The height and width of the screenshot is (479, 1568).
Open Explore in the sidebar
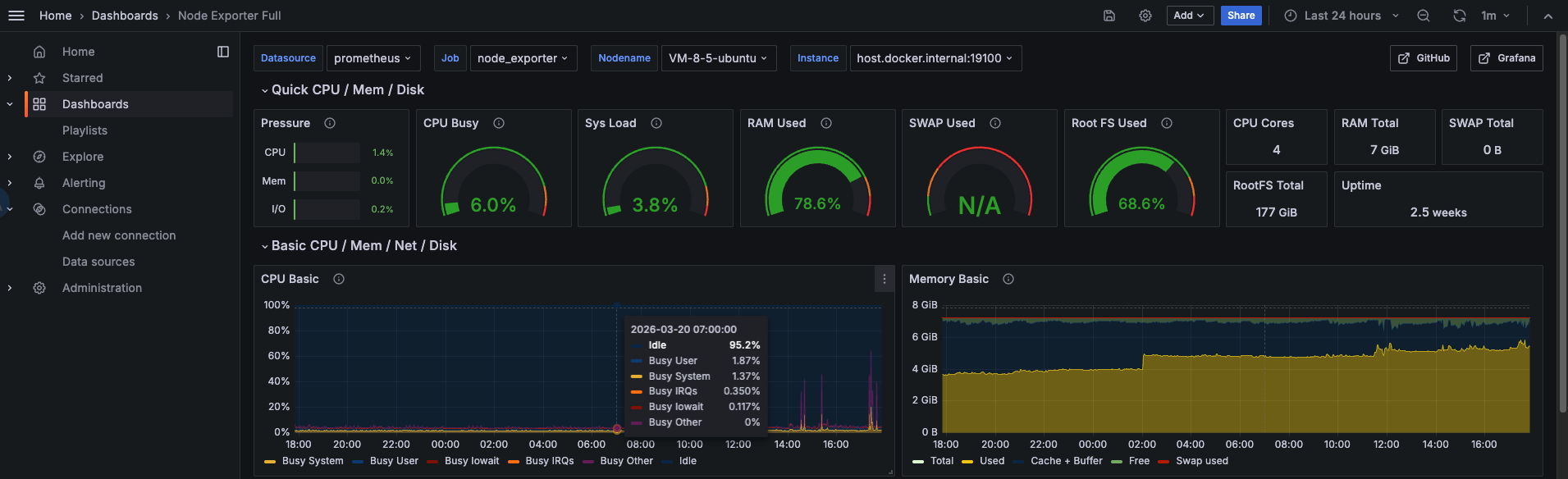[x=83, y=157]
